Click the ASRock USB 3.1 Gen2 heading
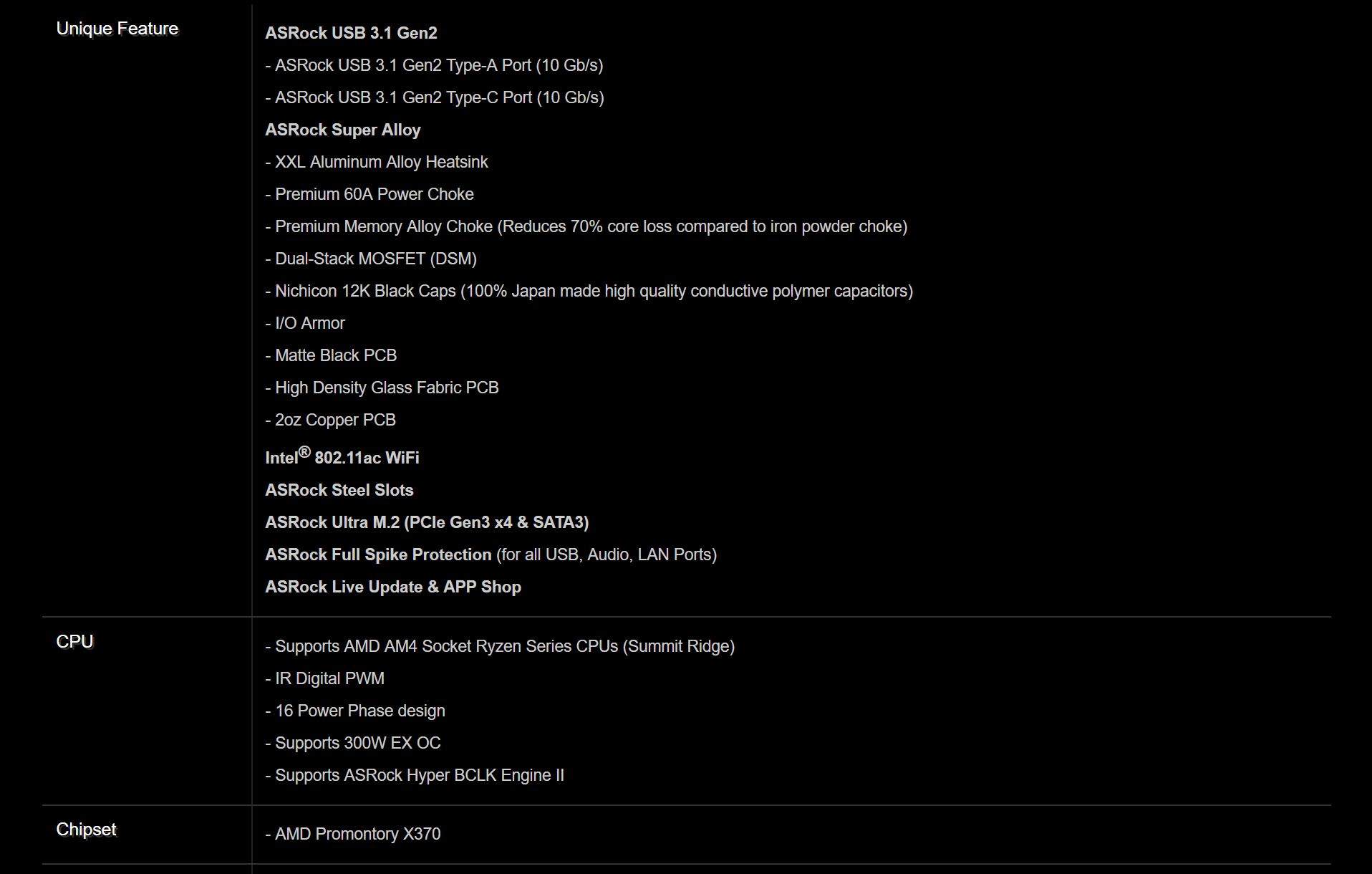1372x874 pixels. pyautogui.click(x=351, y=33)
